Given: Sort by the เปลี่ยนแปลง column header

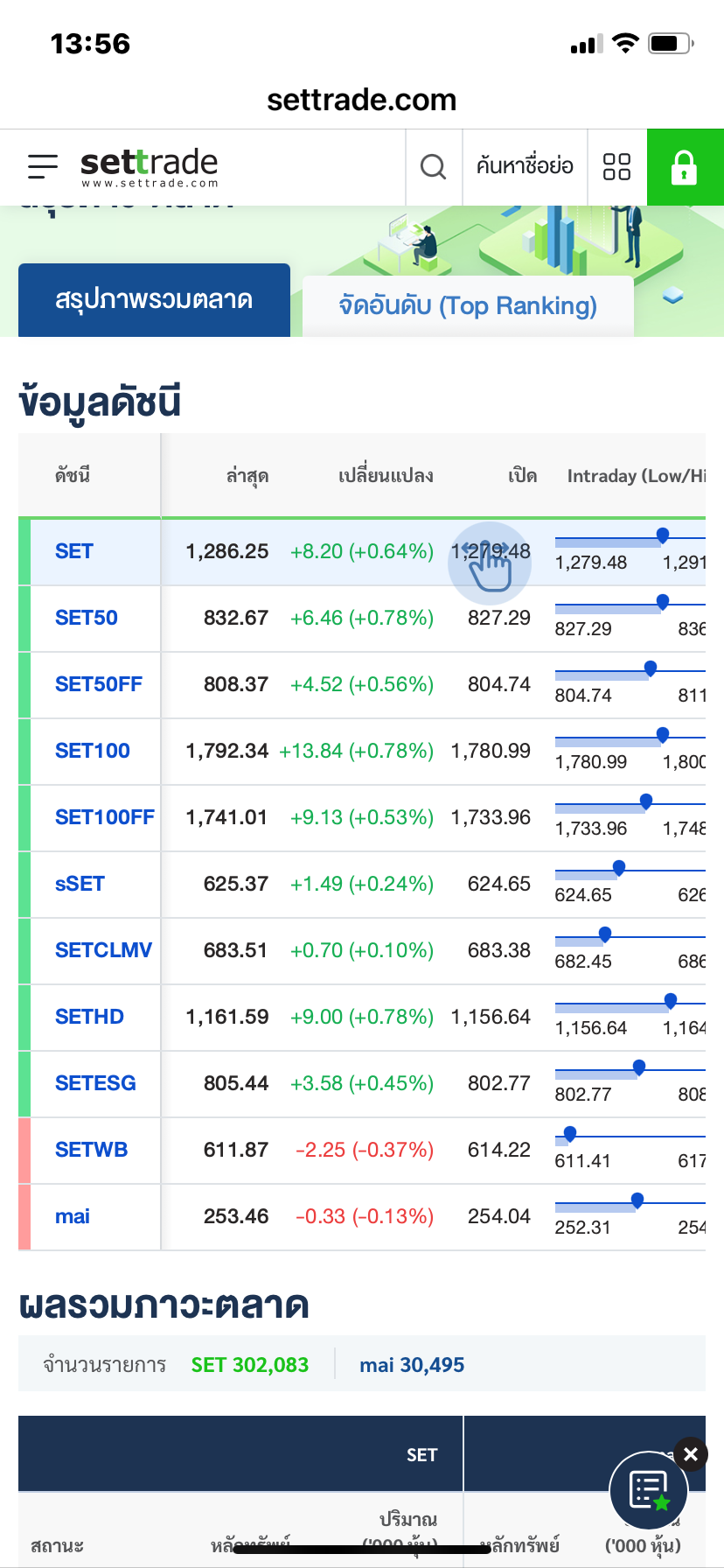Looking at the screenshot, I should (386, 476).
